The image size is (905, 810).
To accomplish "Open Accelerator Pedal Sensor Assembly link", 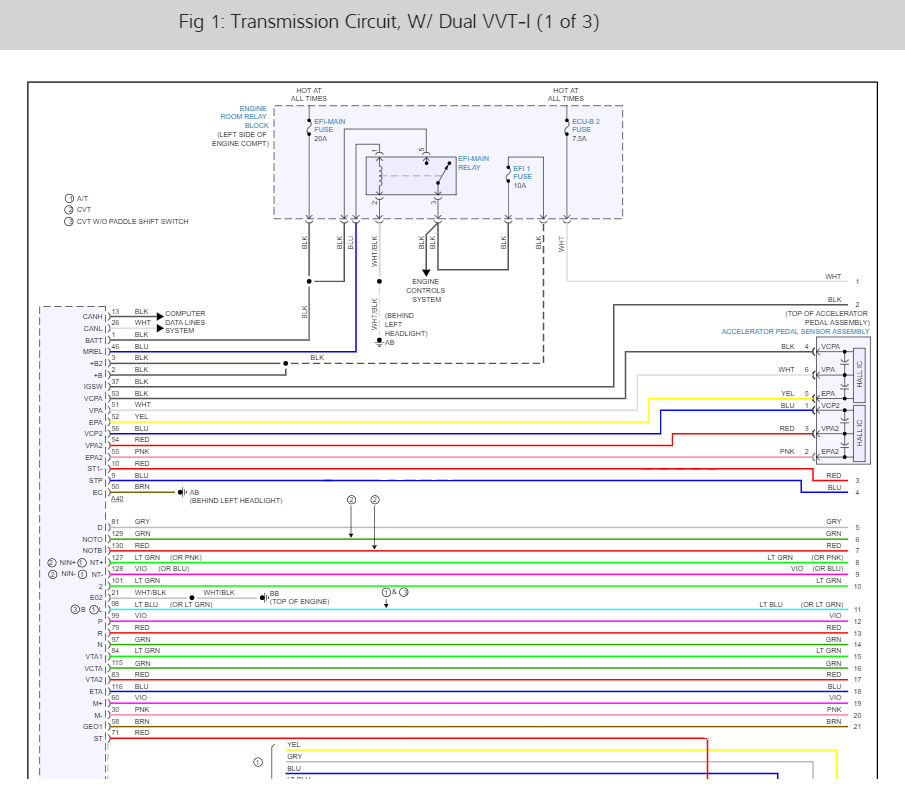I will [795, 331].
